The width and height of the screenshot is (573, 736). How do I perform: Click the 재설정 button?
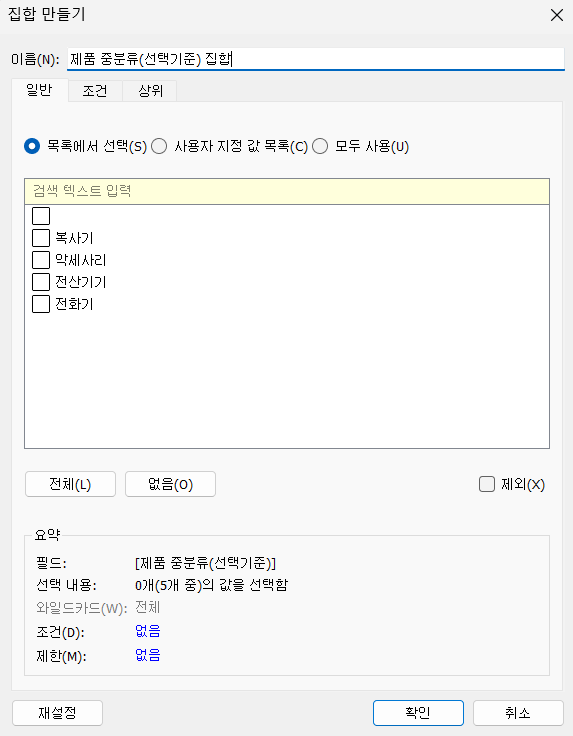[x=57, y=713]
